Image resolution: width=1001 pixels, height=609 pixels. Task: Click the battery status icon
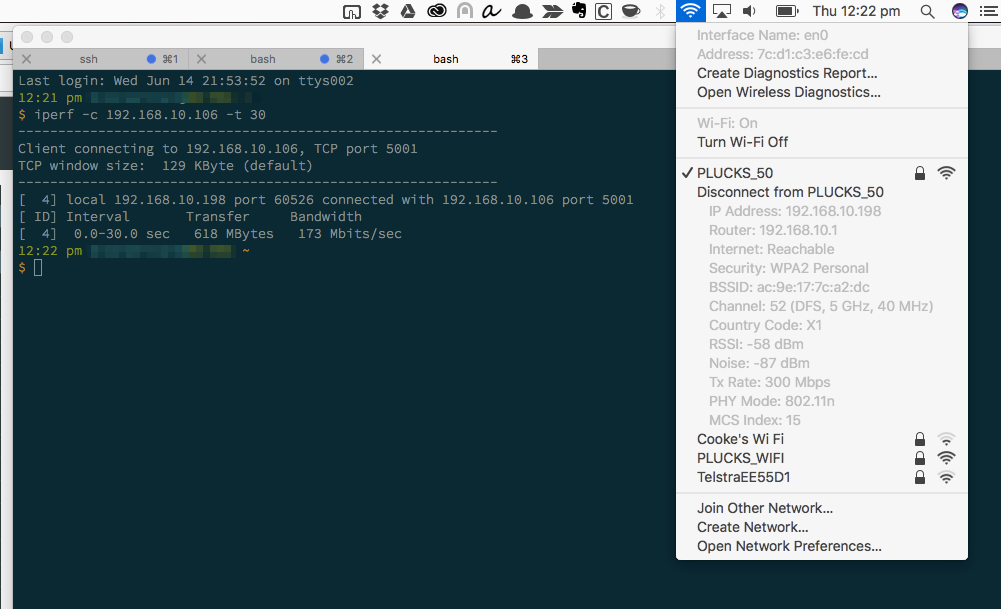click(786, 11)
